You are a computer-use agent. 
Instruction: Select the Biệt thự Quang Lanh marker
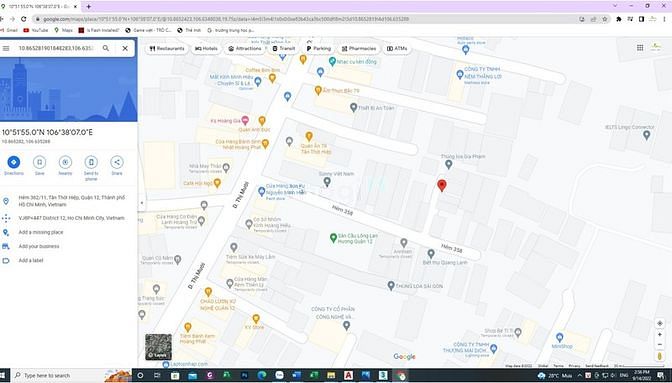click(431, 254)
